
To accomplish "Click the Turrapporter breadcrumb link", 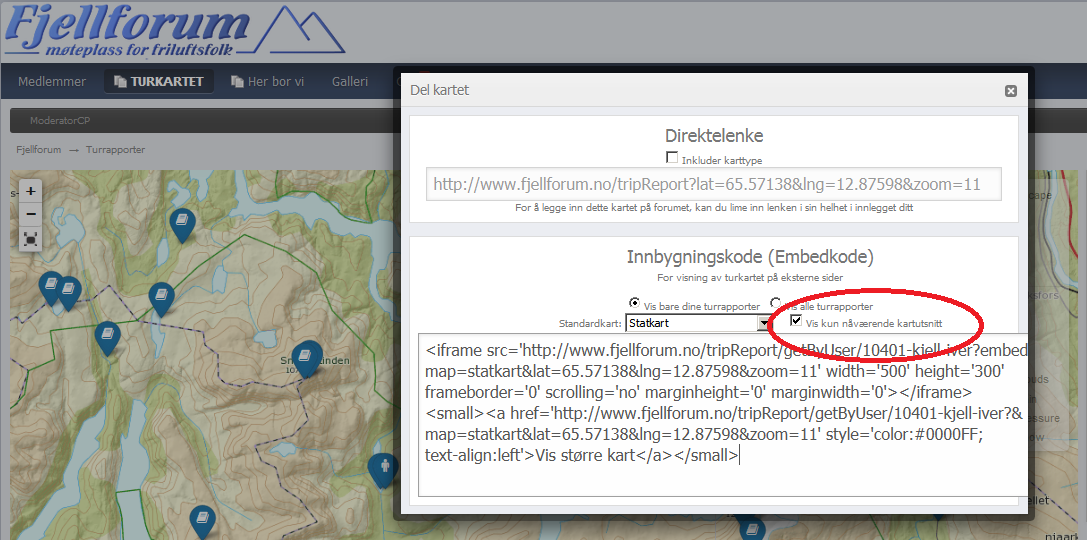I will [x=115, y=150].
